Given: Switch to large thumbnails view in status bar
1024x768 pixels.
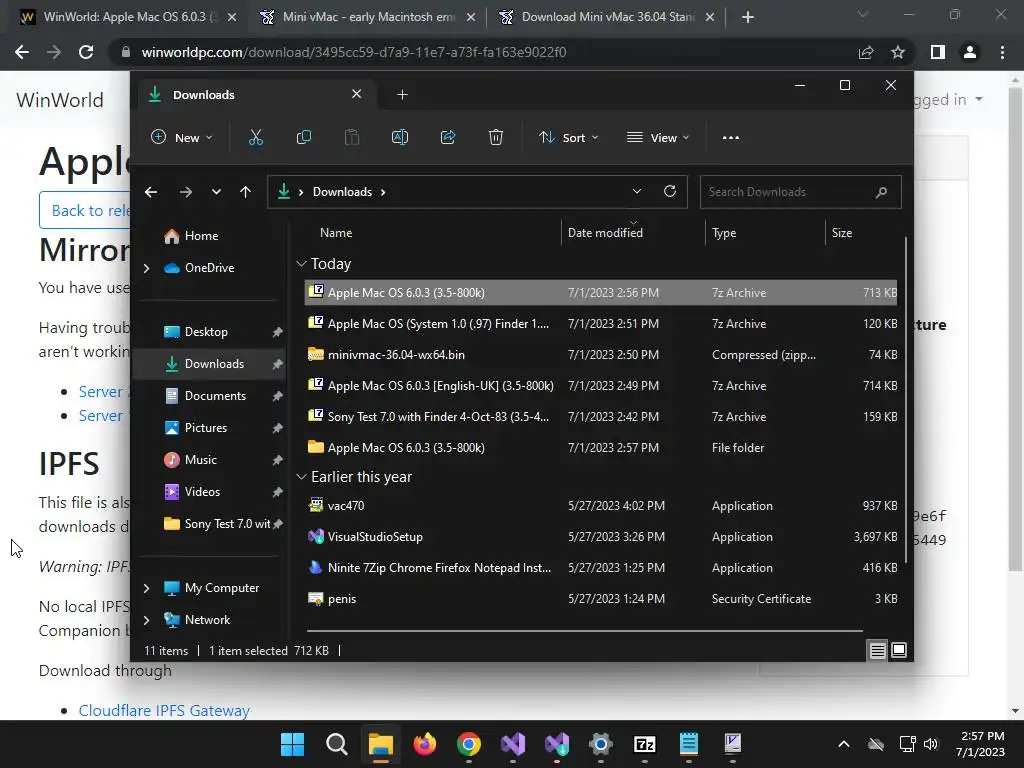Looking at the screenshot, I should click(x=899, y=650).
